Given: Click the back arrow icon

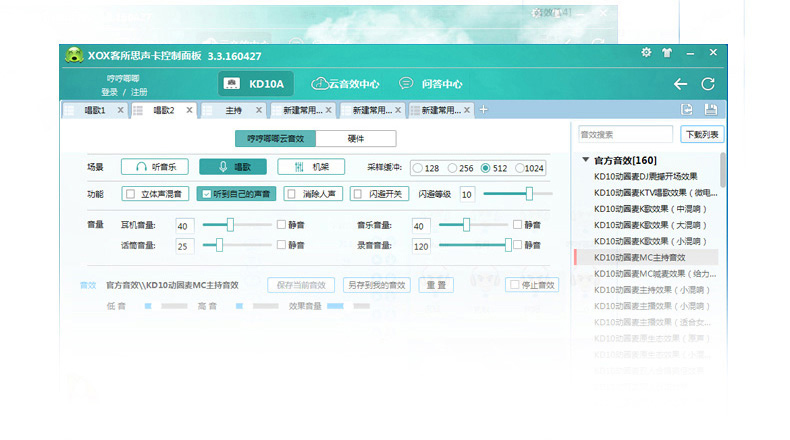Looking at the screenshot, I should pyautogui.click(x=681, y=84).
